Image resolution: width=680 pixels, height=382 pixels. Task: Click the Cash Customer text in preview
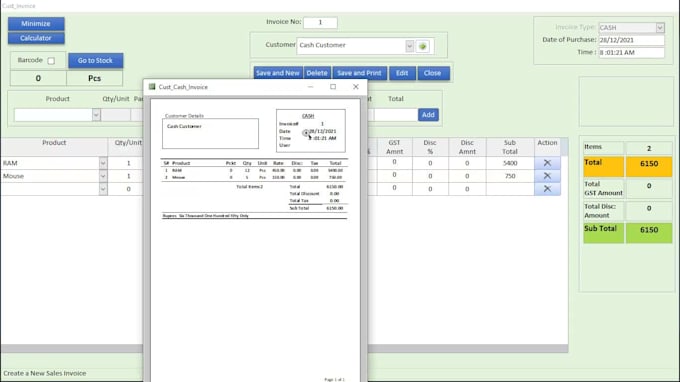click(184, 126)
